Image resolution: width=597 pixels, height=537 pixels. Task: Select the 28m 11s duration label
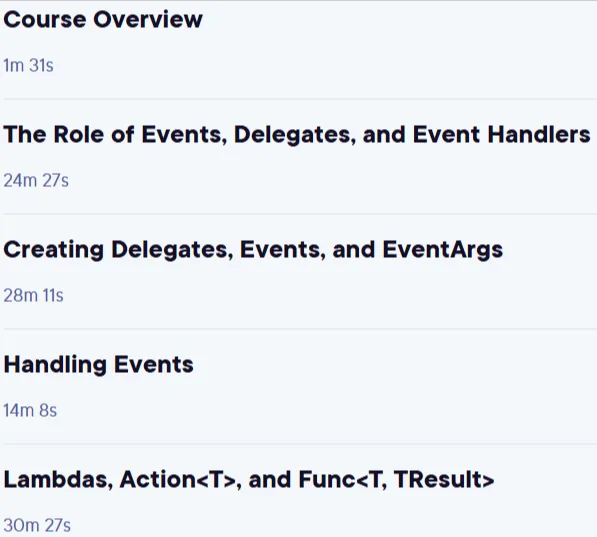34,296
